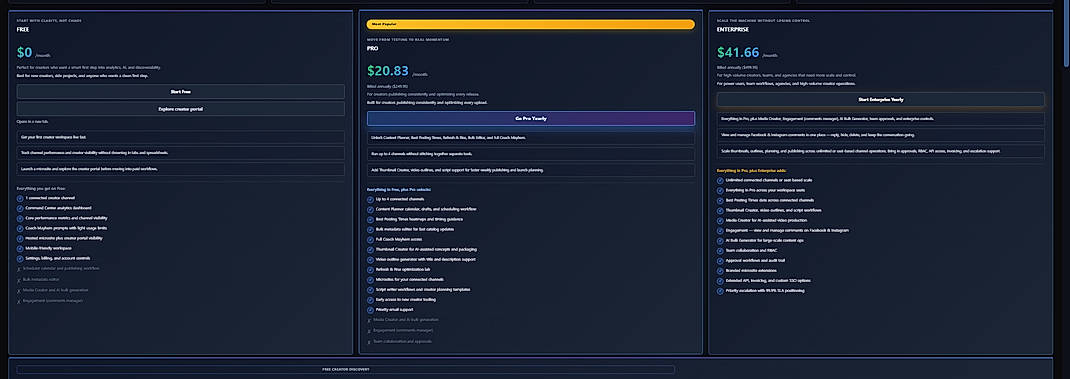Click 'Video outline generator' feature text
This screenshot has height=379, width=1070.
point(425,259)
